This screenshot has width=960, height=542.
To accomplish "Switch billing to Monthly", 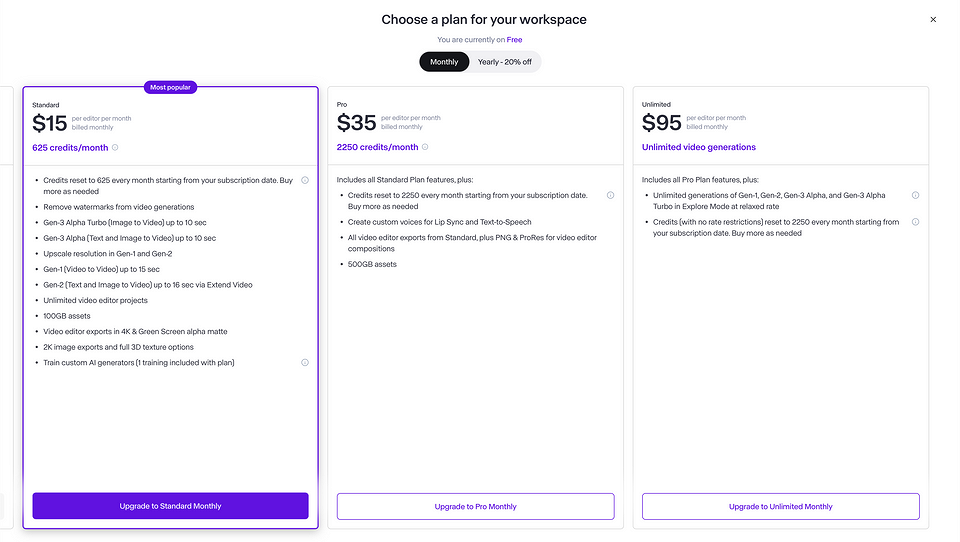I will (444, 62).
